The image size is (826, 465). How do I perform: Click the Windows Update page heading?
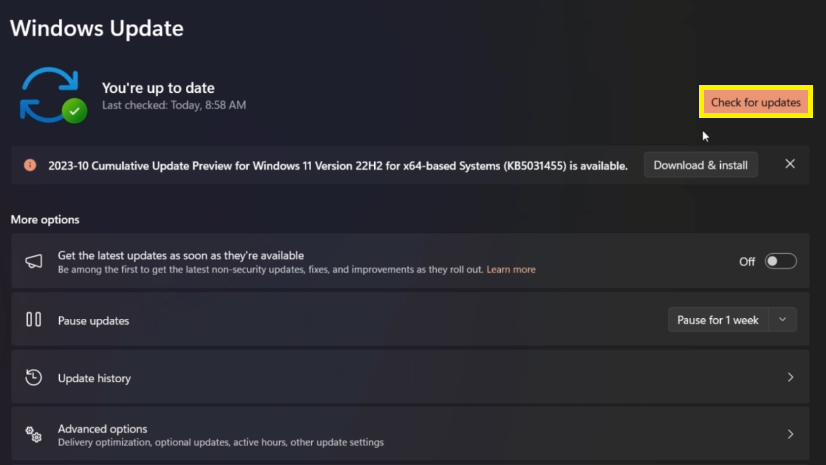tap(97, 28)
